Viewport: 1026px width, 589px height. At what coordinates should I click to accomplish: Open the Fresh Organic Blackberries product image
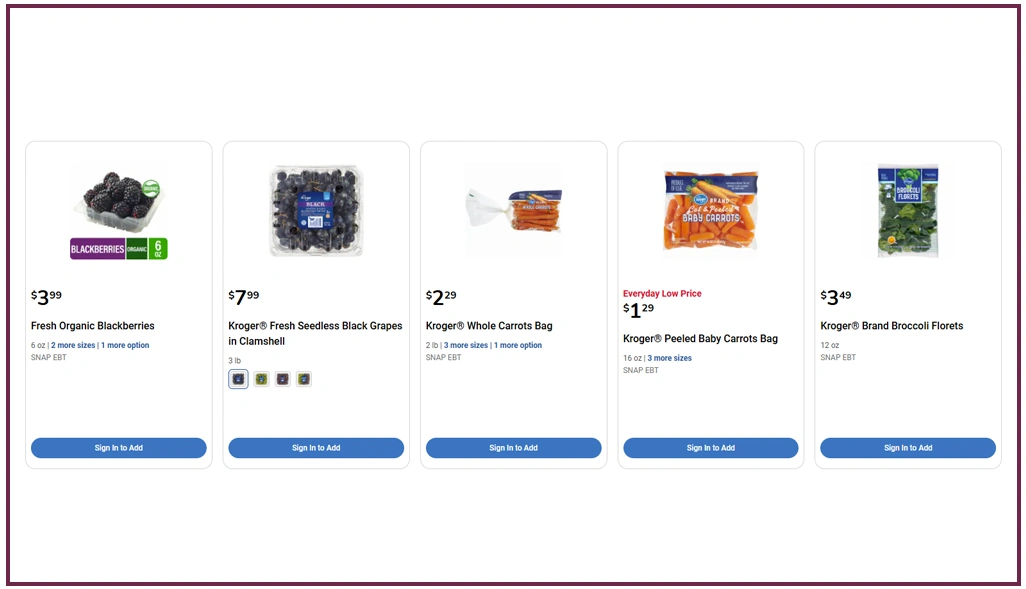tap(119, 212)
